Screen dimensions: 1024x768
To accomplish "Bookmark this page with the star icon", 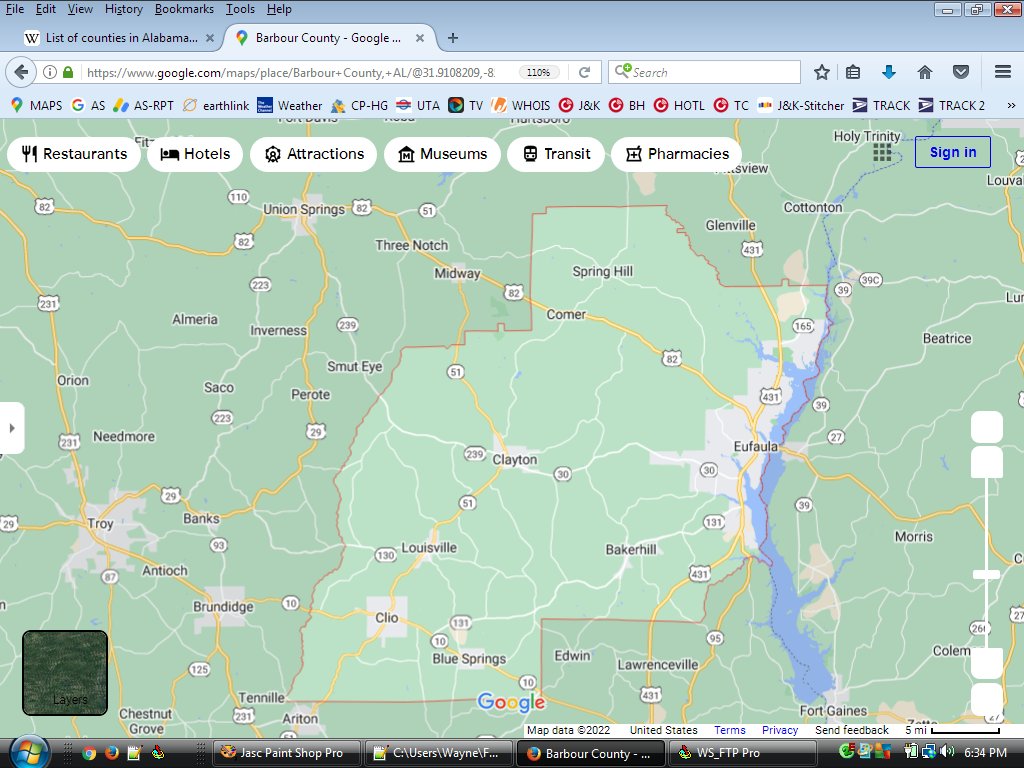I will pos(822,72).
